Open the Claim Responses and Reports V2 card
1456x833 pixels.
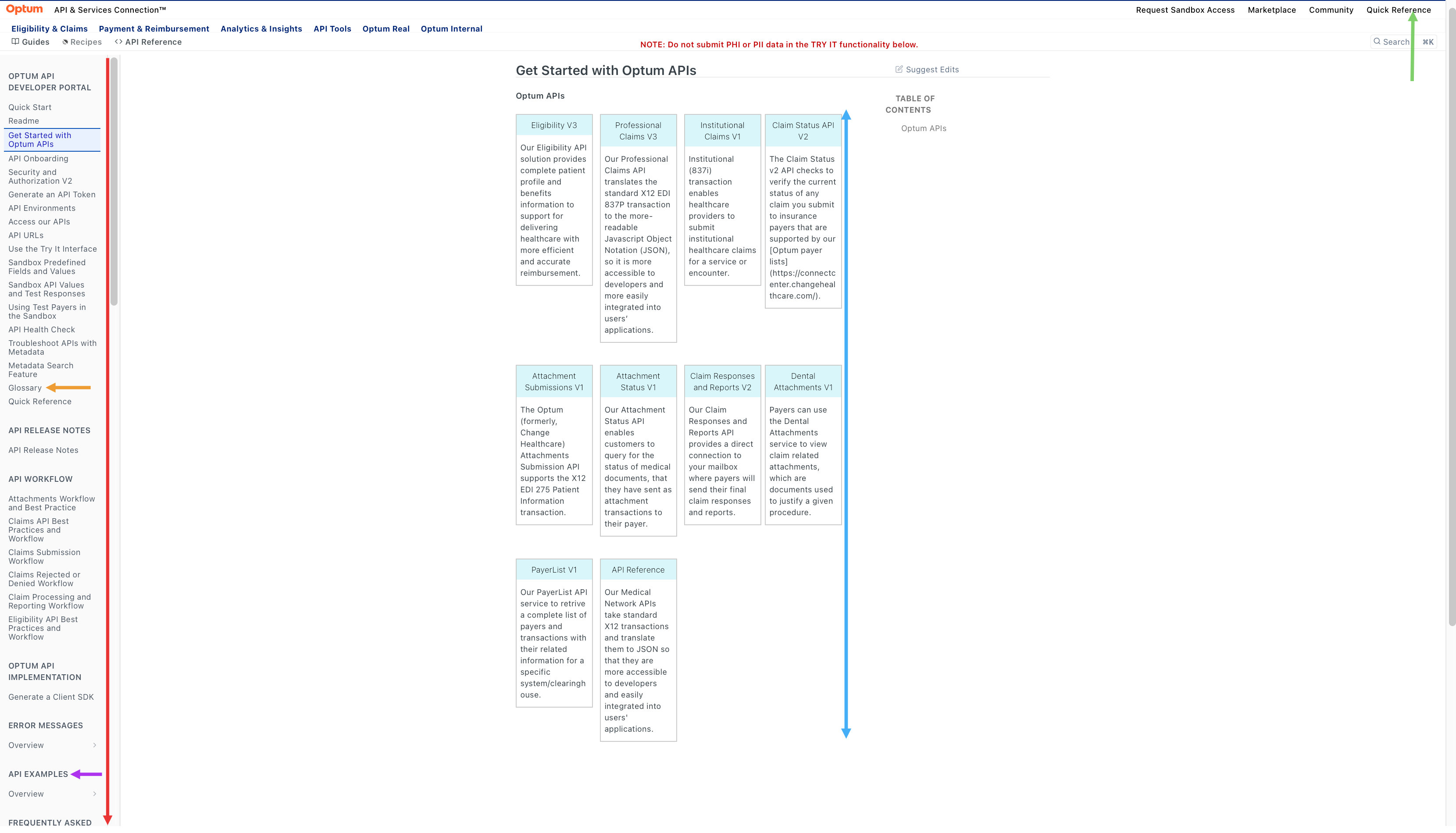pos(723,445)
